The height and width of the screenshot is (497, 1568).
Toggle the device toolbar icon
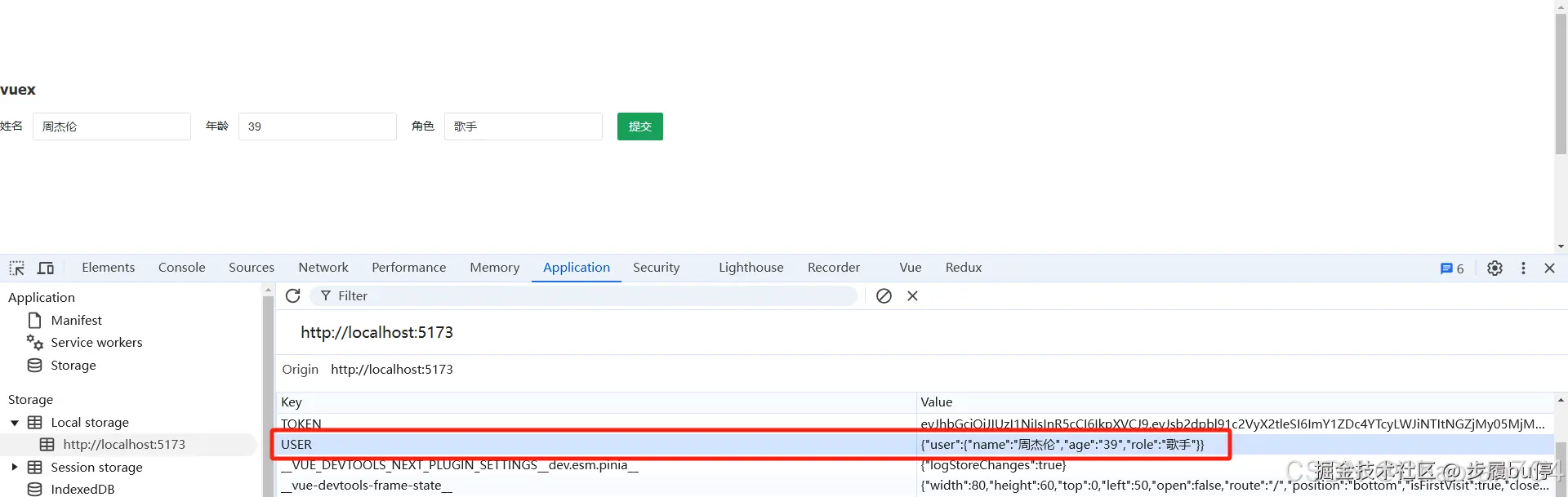(x=46, y=268)
